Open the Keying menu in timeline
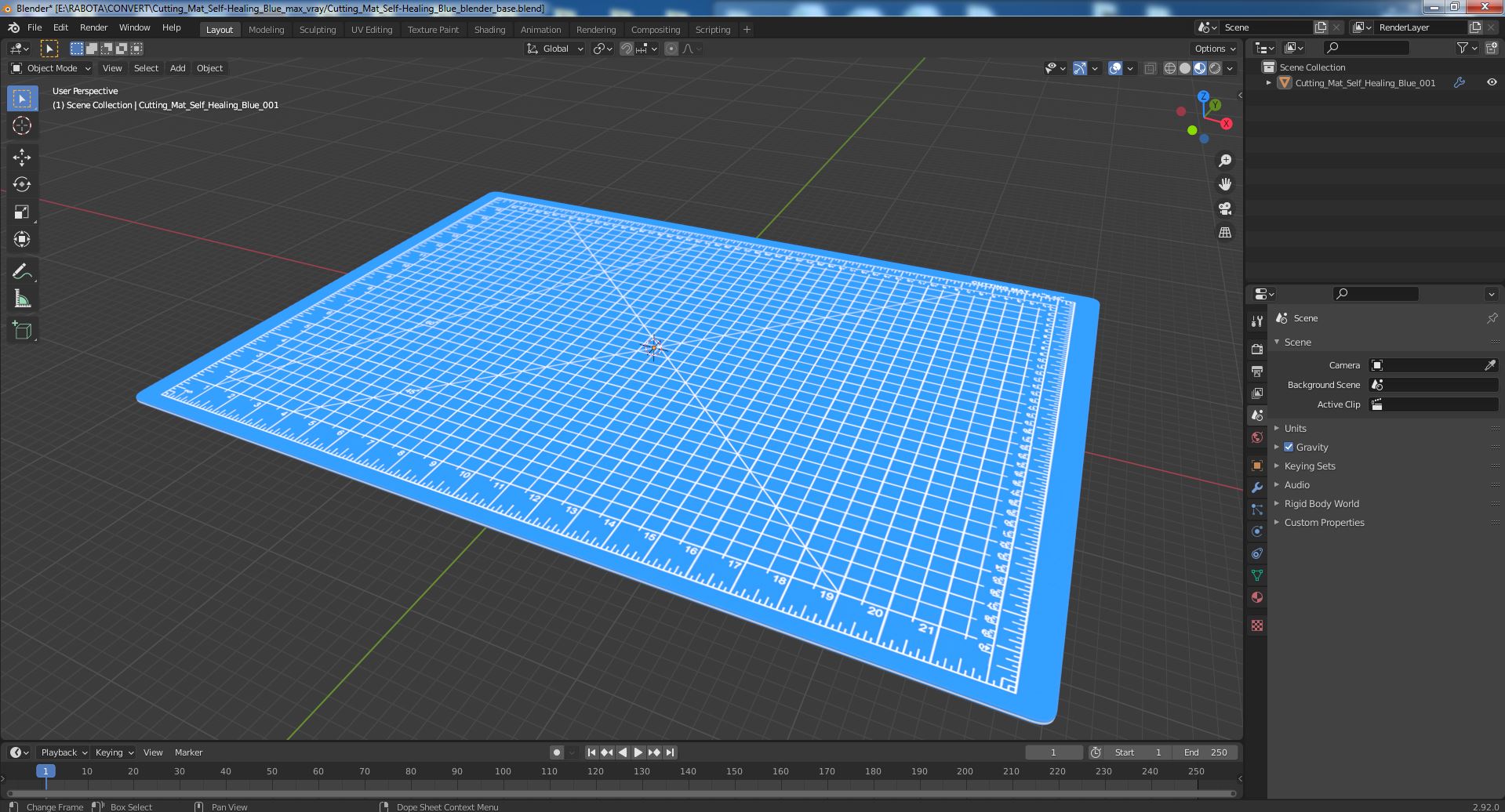The image size is (1505, 812). [x=114, y=752]
